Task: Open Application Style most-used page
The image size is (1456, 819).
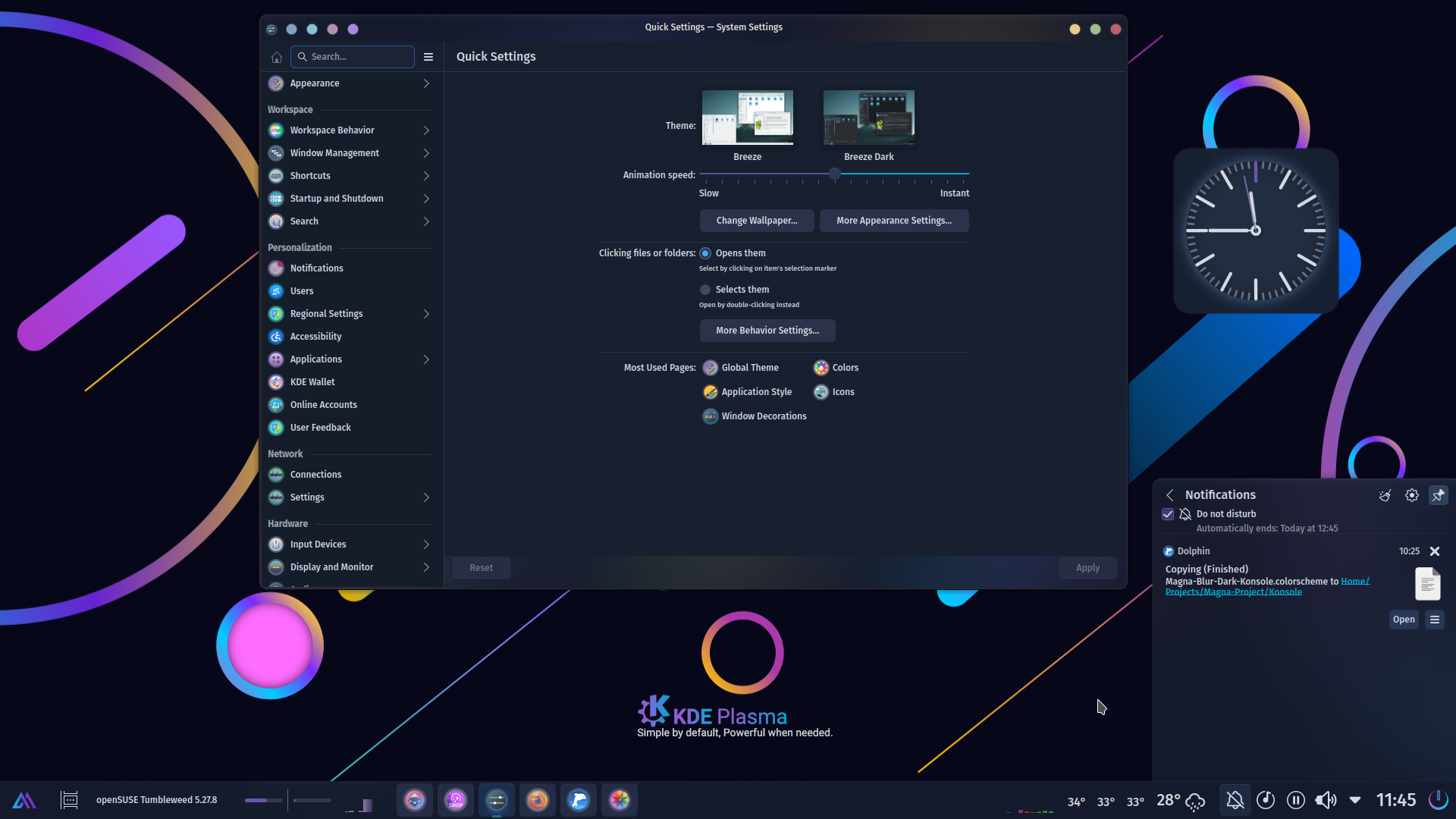Action: click(748, 392)
